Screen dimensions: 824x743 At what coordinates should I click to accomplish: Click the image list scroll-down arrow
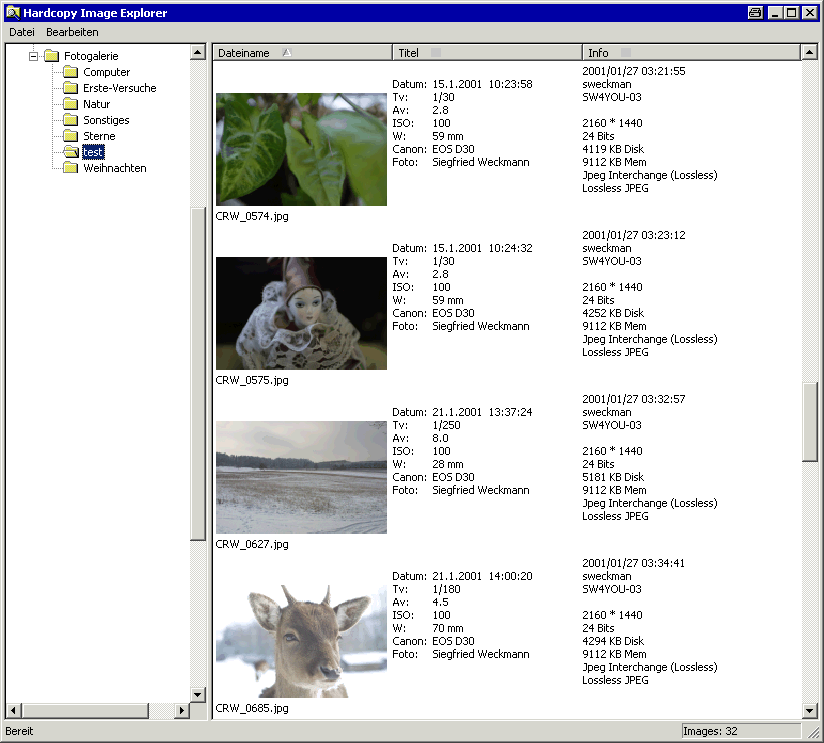click(x=810, y=710)
